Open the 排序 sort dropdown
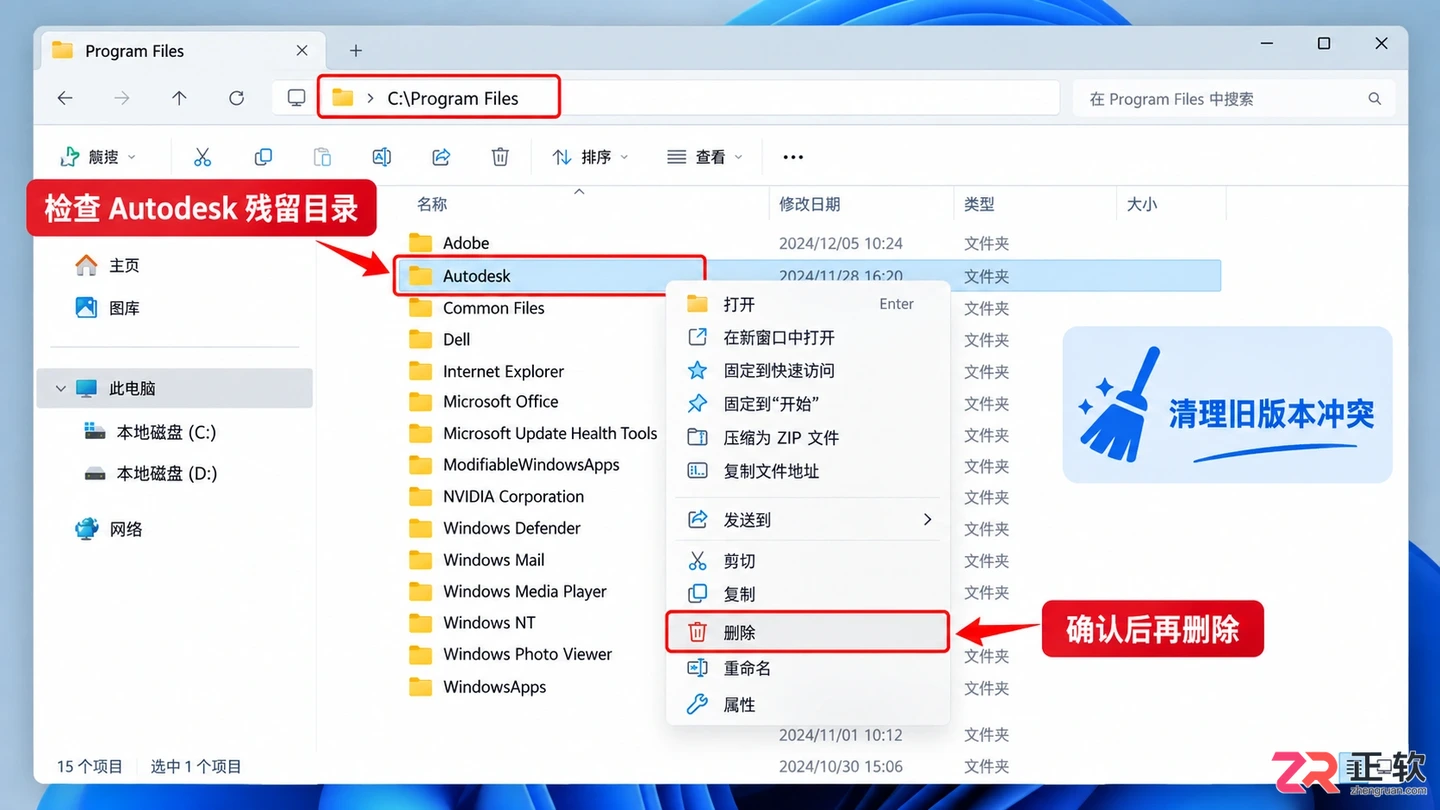This screenshot has height=810, width=1440. tap(591, 157)
